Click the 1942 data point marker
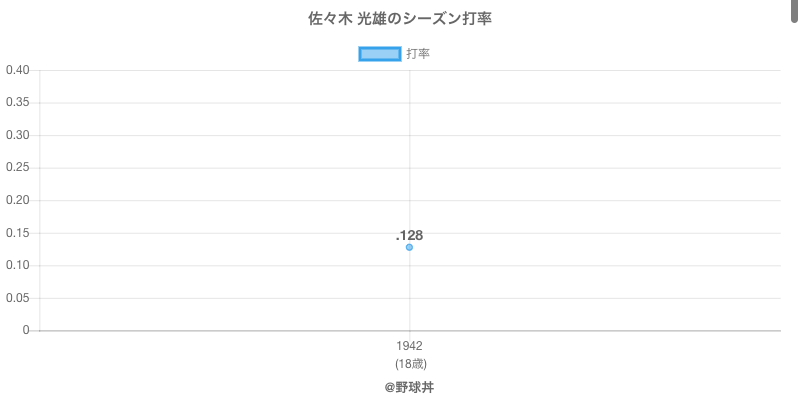 click(x=409, y=247)
